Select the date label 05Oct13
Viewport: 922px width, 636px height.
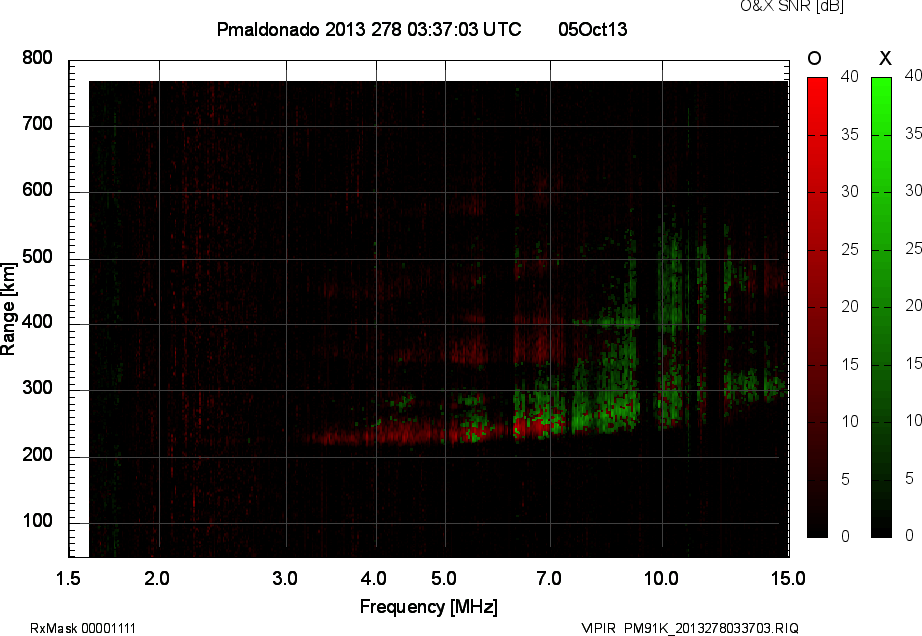coord(593,29)
